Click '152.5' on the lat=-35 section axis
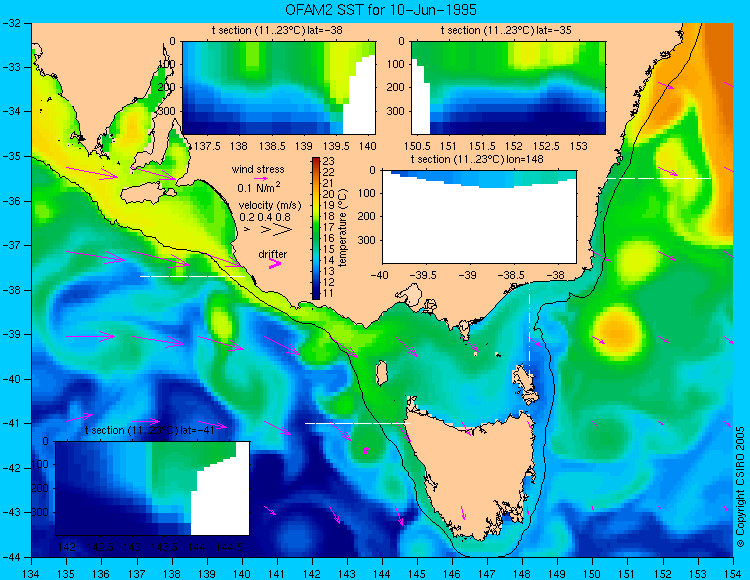750x580 pixels. 546,146
